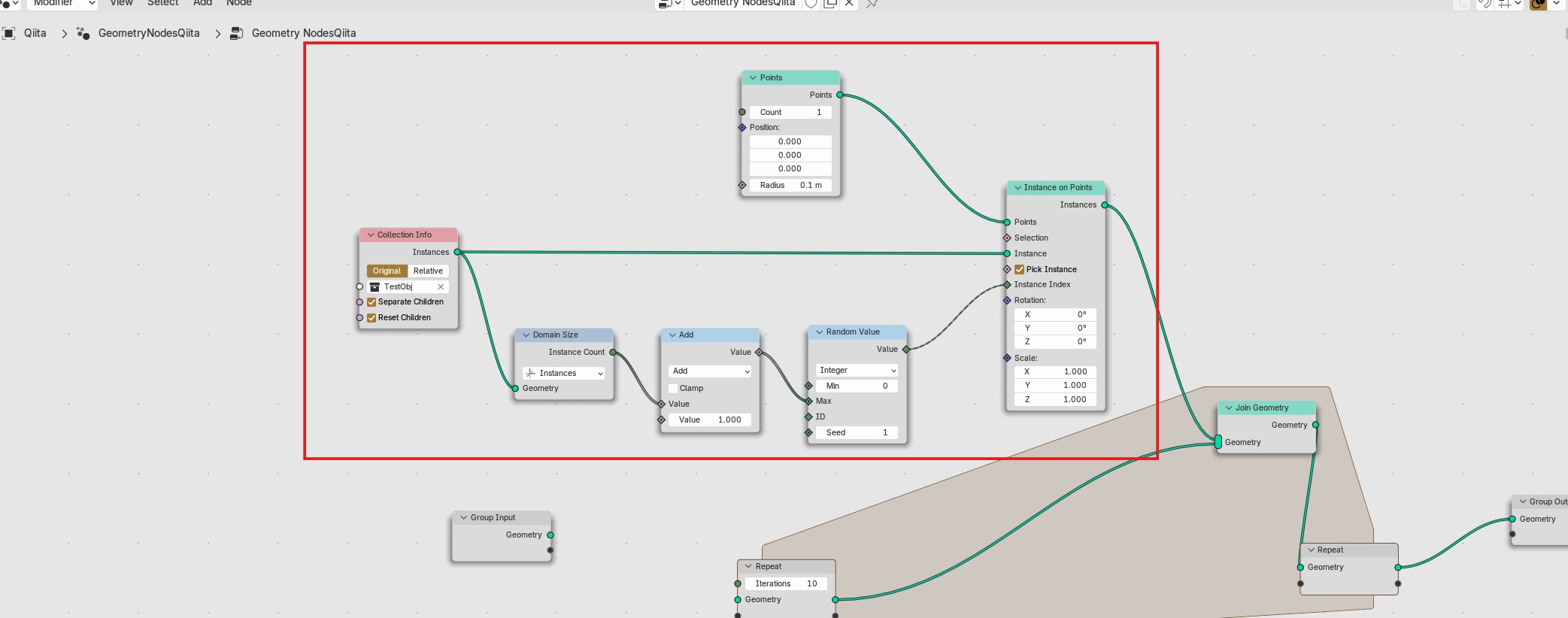This screenshot has height=618, width=1568.
Task: Toggle fake user shield icon
Action: [811, 3]
